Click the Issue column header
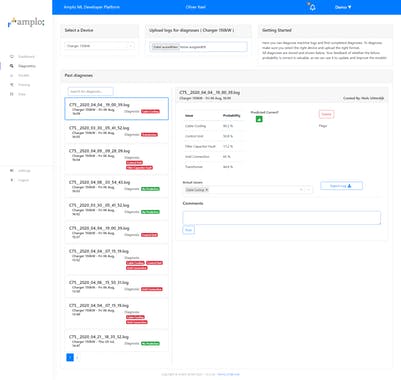The image size is (401, 380). pos(189,116)
